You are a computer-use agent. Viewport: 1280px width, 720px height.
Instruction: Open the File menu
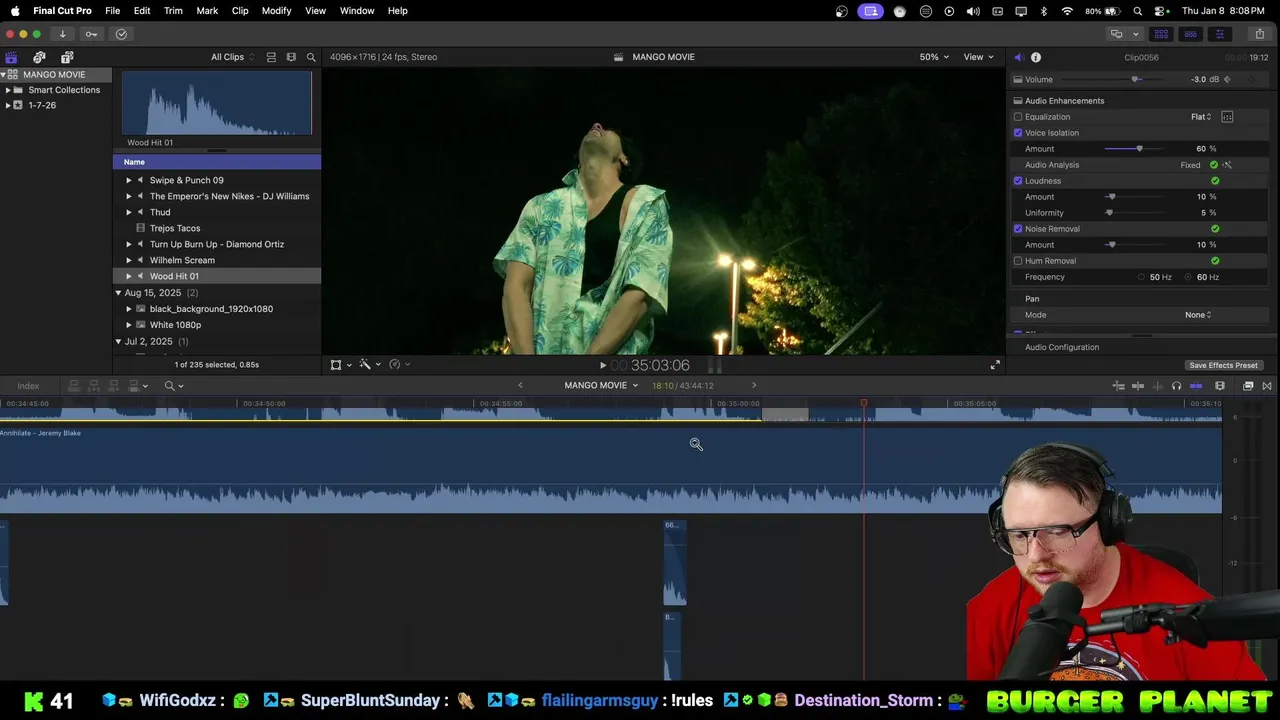pyautogui.click(x=113, y=11)
